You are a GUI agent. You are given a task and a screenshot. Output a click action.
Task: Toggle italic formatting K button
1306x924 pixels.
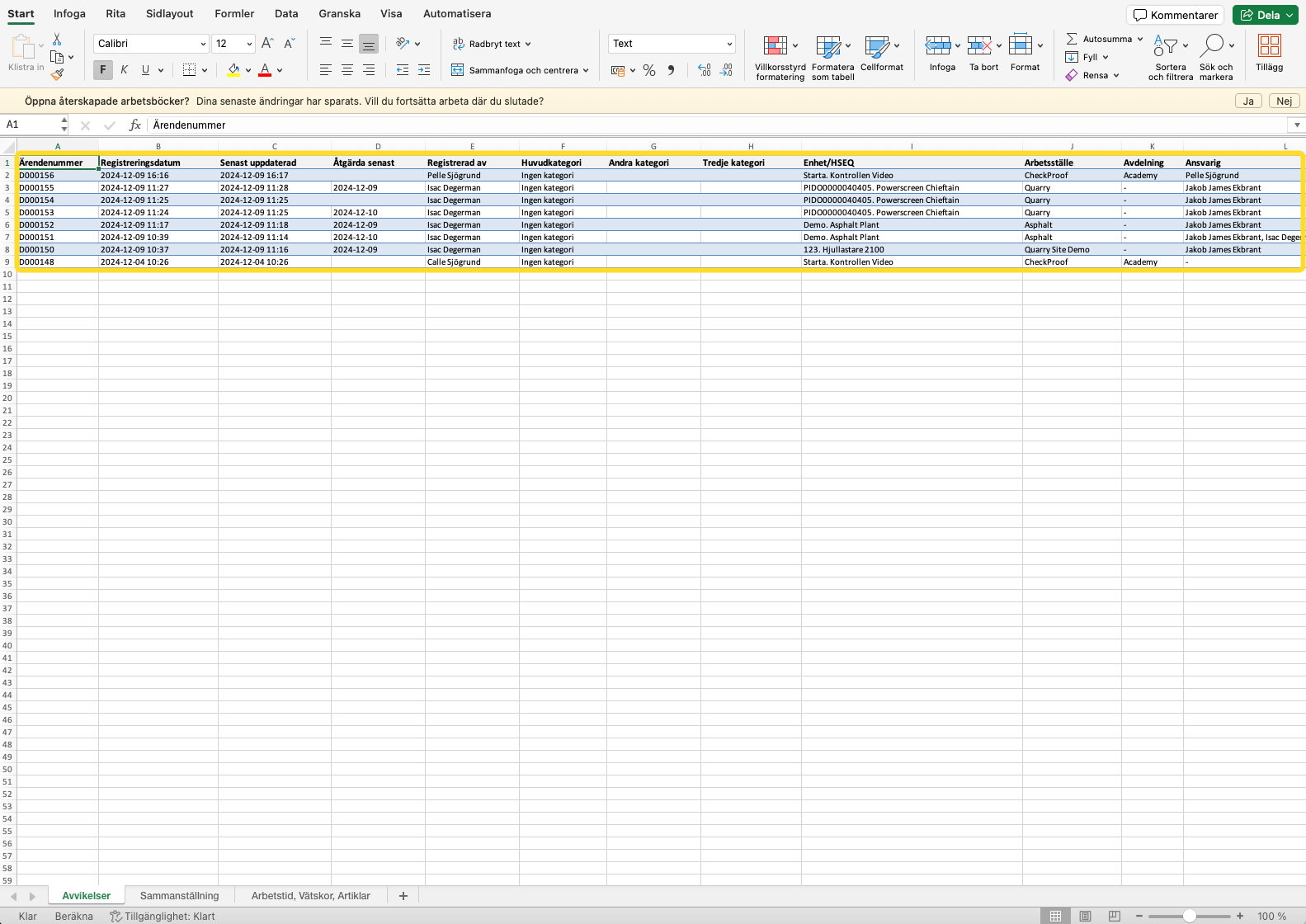[124, 70]
